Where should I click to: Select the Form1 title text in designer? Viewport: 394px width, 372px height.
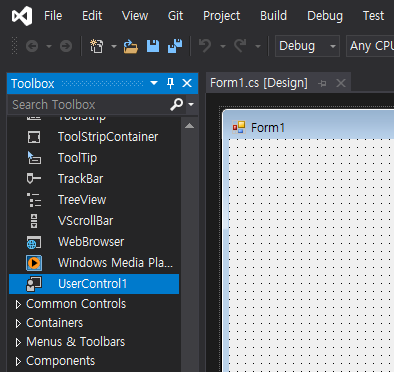click(x=268, y=127)
